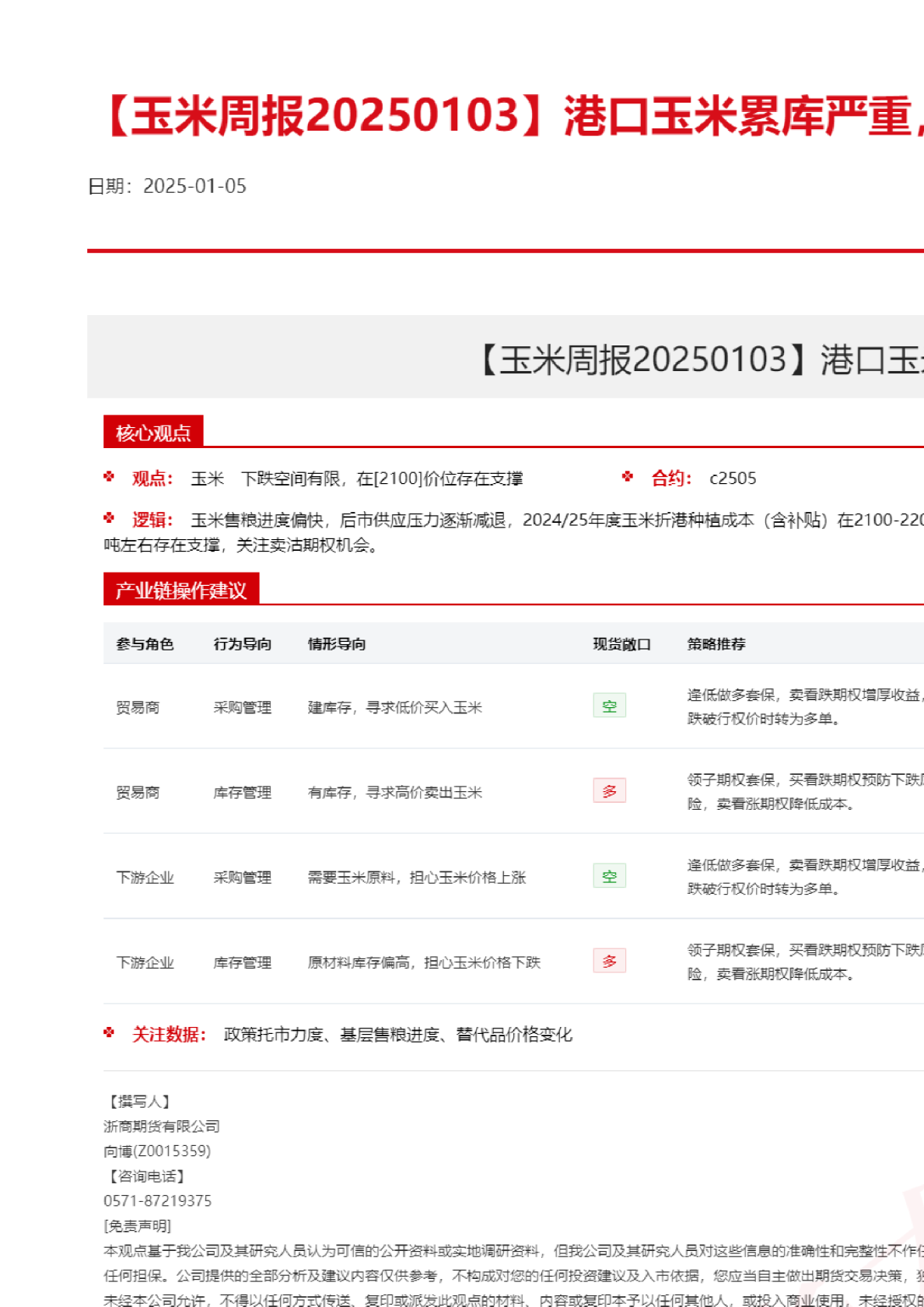Click the 现货敞口 column header

(621, 644)
